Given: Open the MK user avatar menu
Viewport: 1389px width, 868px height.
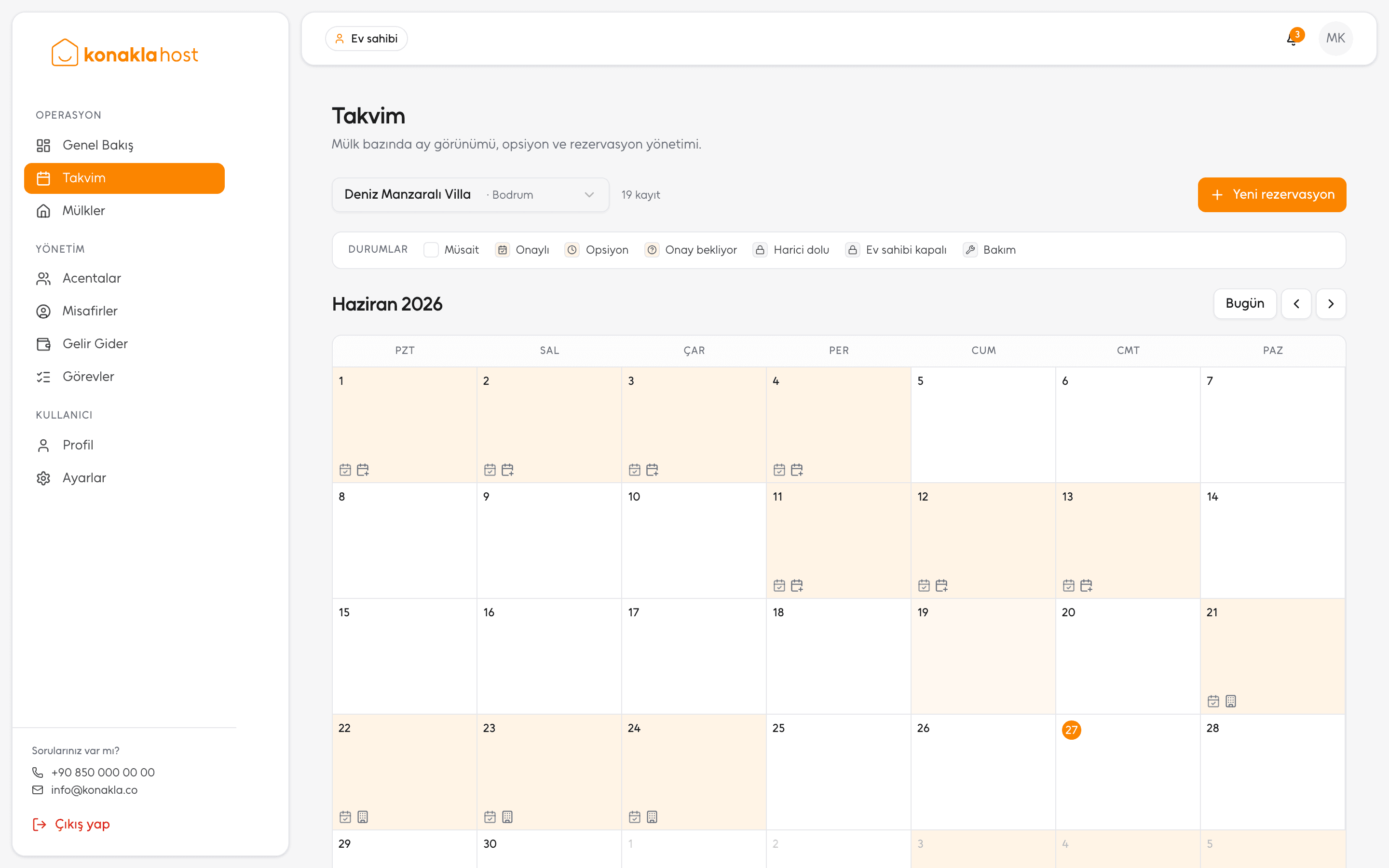Looking at the screenshot, I should tap(1335, 39).
